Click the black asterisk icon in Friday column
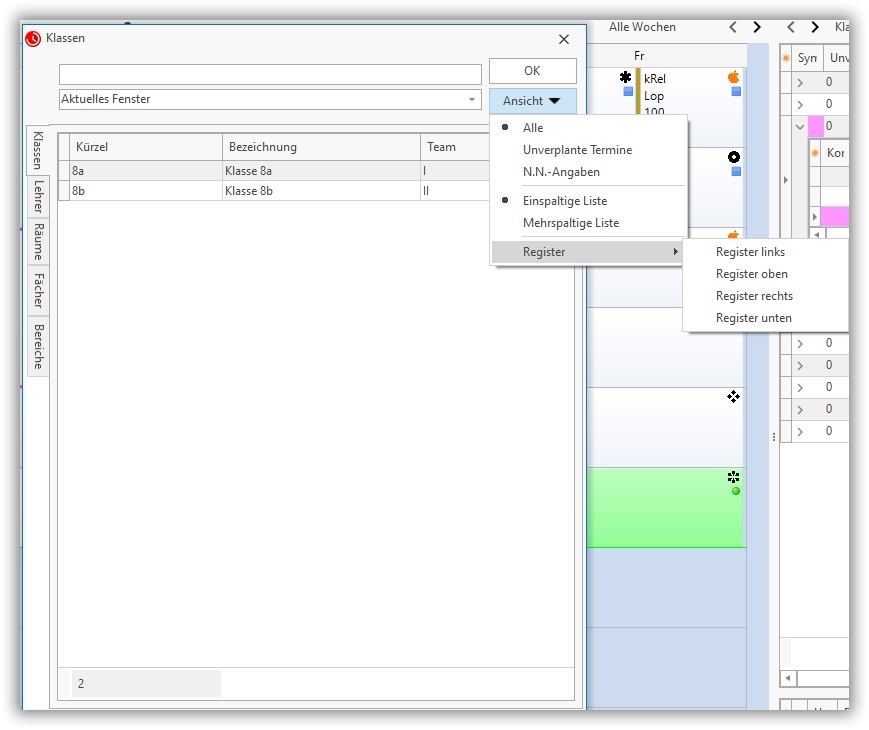The image size is (869, 730). [x=627, y=77]
